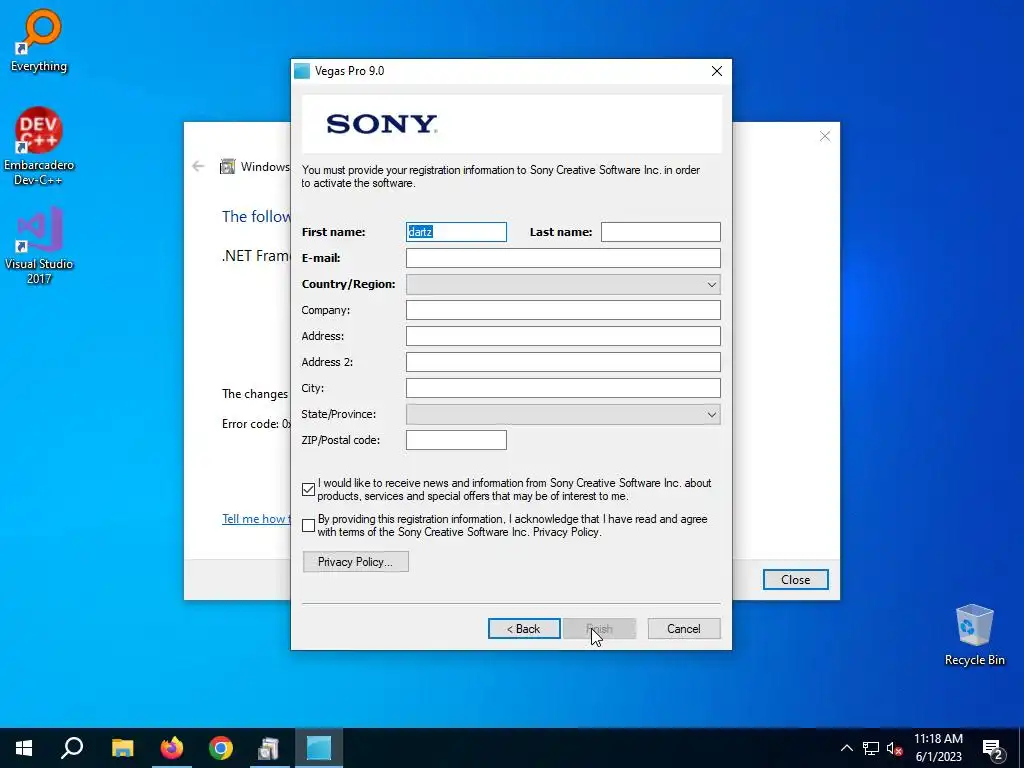Click the Address 2 input field
This screenshot has width=1024, height=768.
563,362
